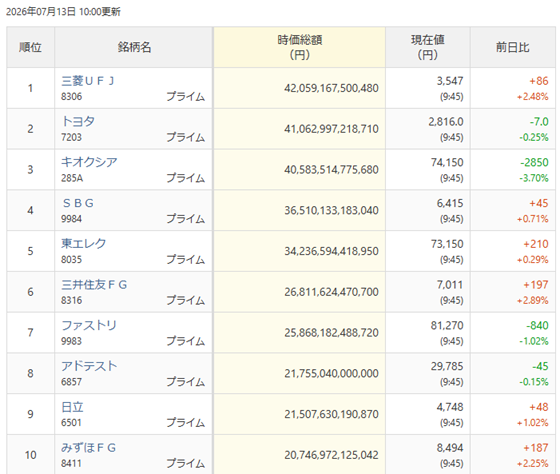
Task: Click the プライム label in トヨタ row
Action: [x=186, y=137]
